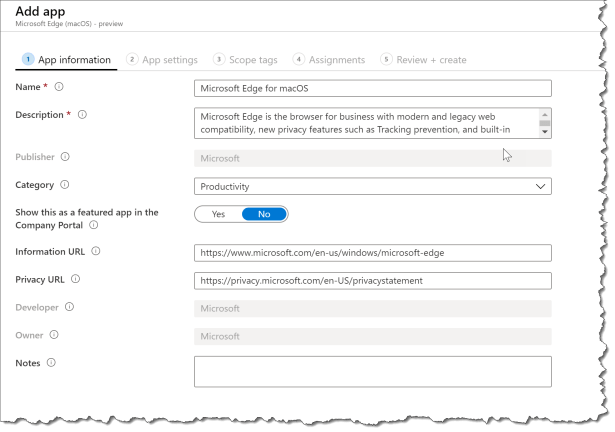
Task: Click inside the Description text area
Action: [x=367, y=123]
